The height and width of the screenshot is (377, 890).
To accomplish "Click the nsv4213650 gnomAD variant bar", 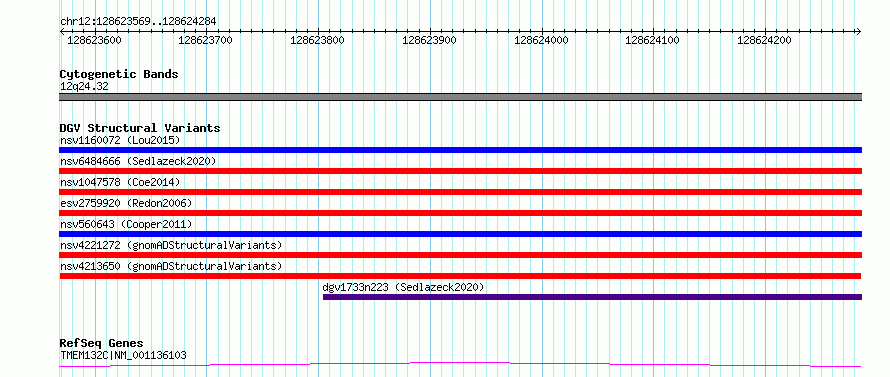I will 460,276.
